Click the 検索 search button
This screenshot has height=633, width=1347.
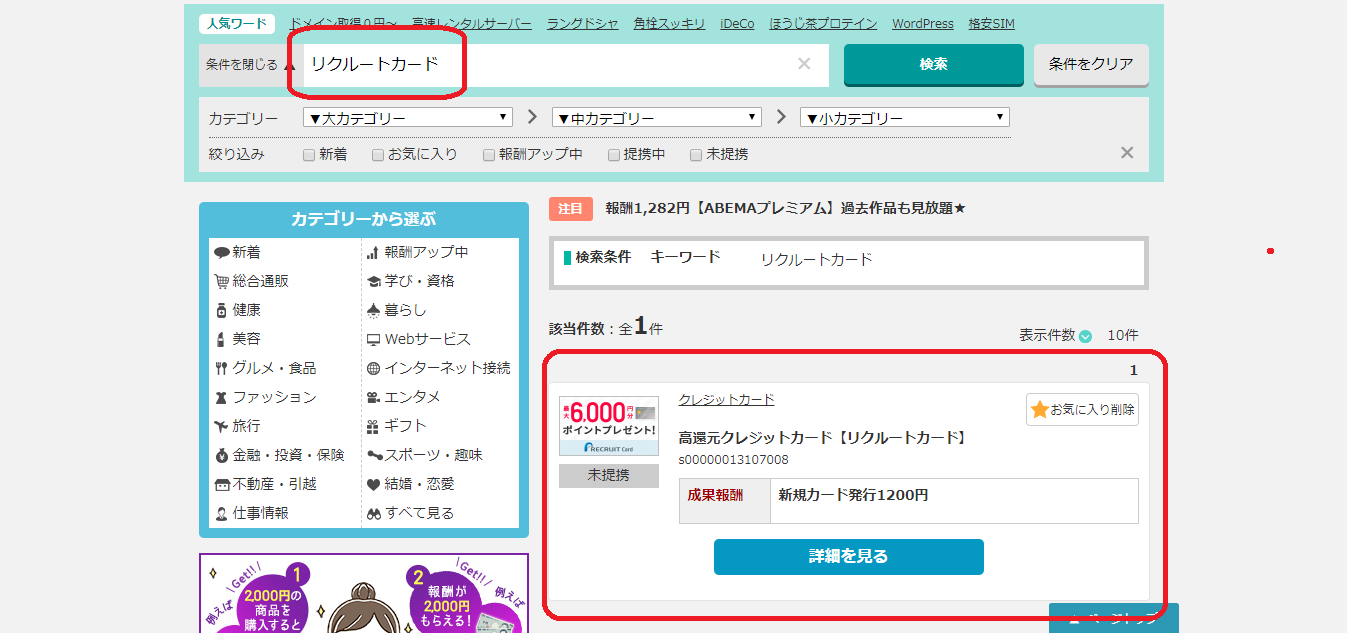(933, 64)
